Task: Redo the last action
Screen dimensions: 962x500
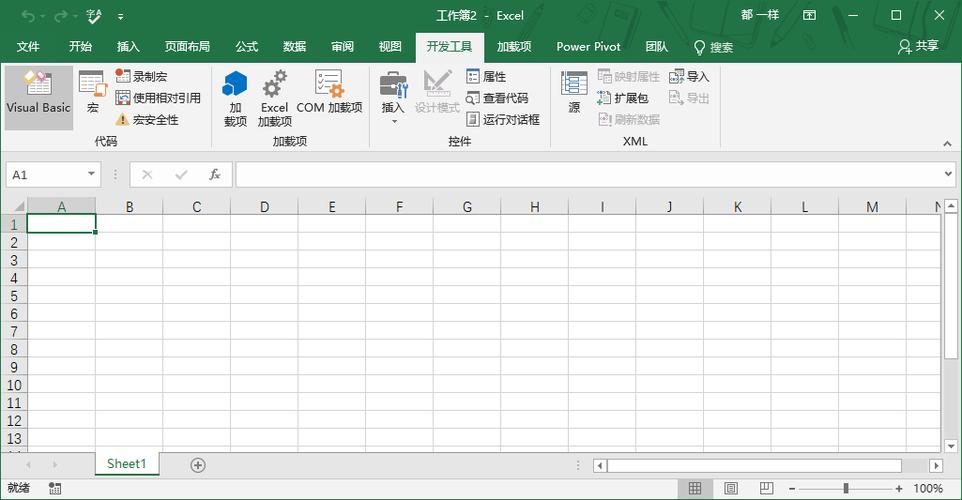Action: tap(60, 16)
